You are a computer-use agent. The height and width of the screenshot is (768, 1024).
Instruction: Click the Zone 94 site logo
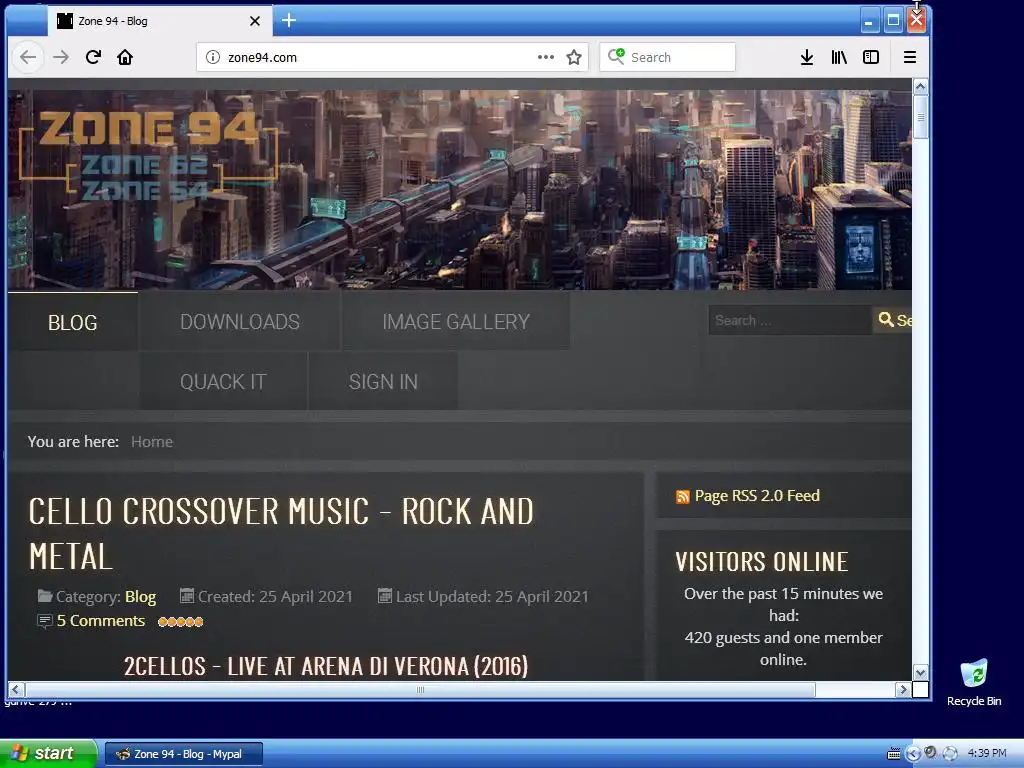point(148,155)
